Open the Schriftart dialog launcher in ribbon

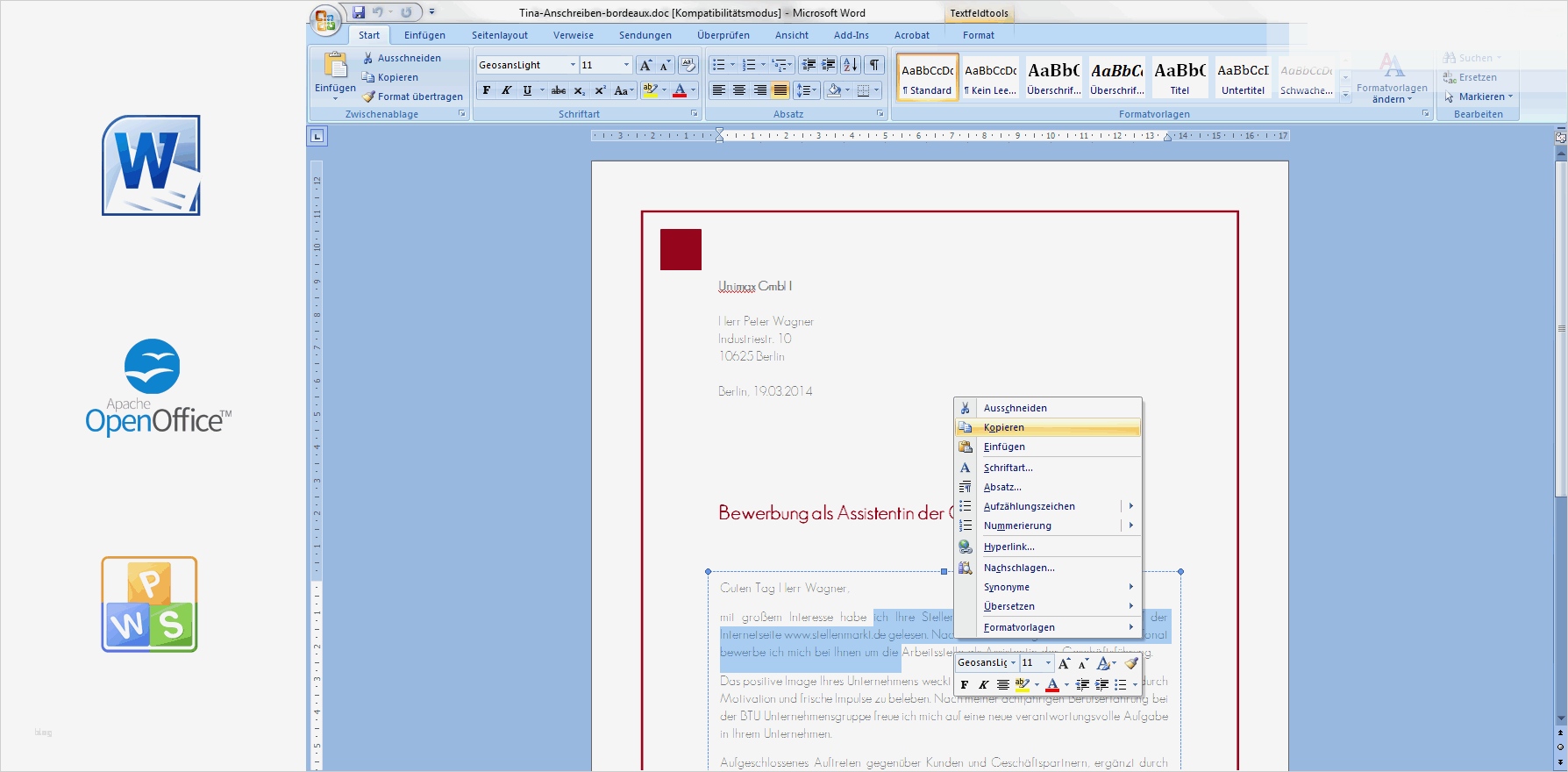[695, 114]
